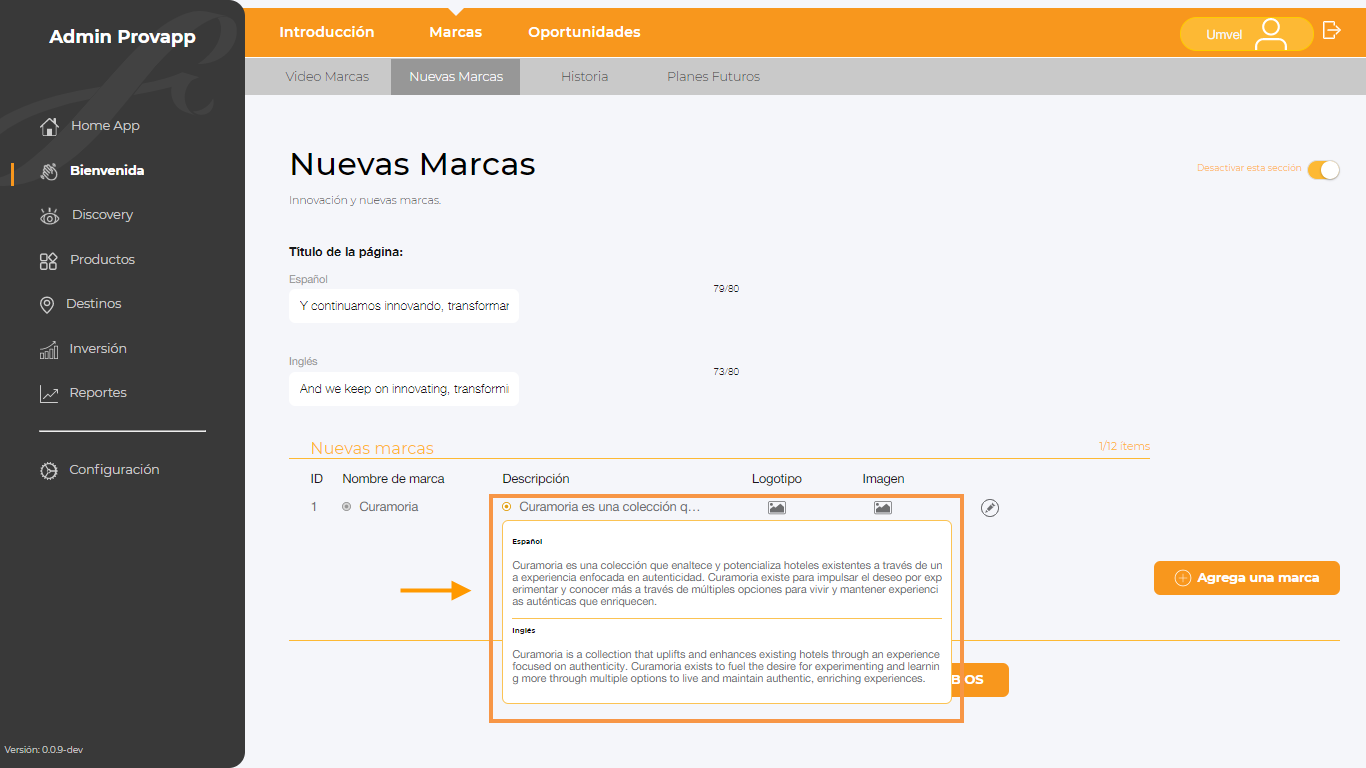This screenshot has height=768, width=1366.
Task: Click the Productos grid icon
Action: (48, 261)
